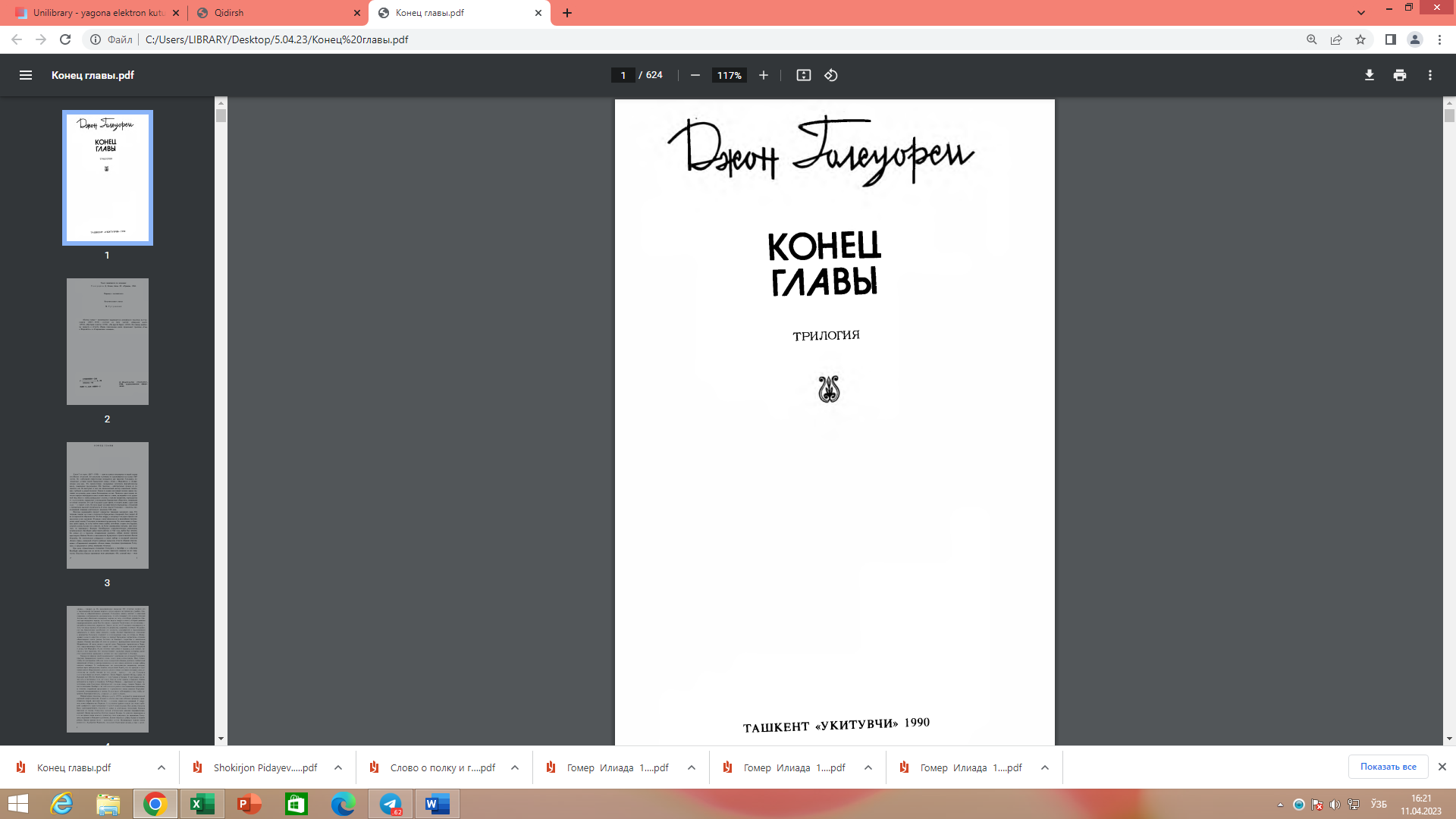Open the tab search dropdown arrow
Screen dimensions: 1456x819
[x=1361, y=12]
